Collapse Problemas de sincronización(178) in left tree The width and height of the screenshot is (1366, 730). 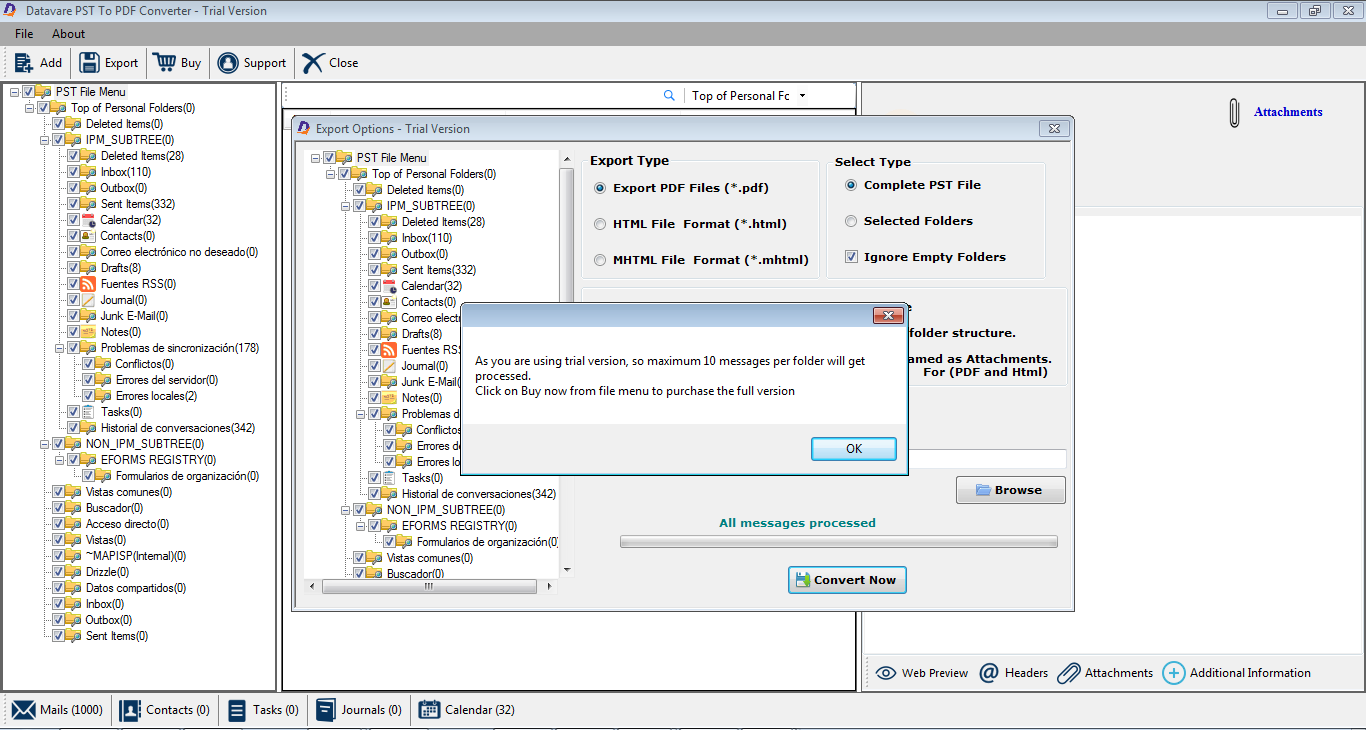tap(59, 348)
